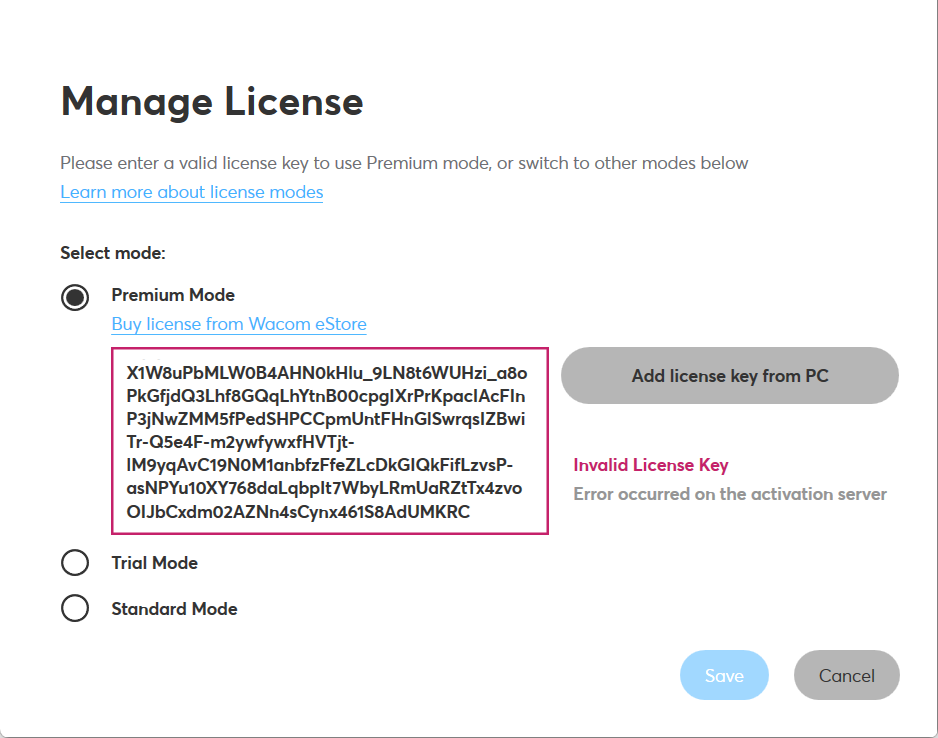The width and height of the screenshot is (938, 738).
Task: Select the Trial Mode radio button
Action: pyautogui.click(x=75, y=563)
